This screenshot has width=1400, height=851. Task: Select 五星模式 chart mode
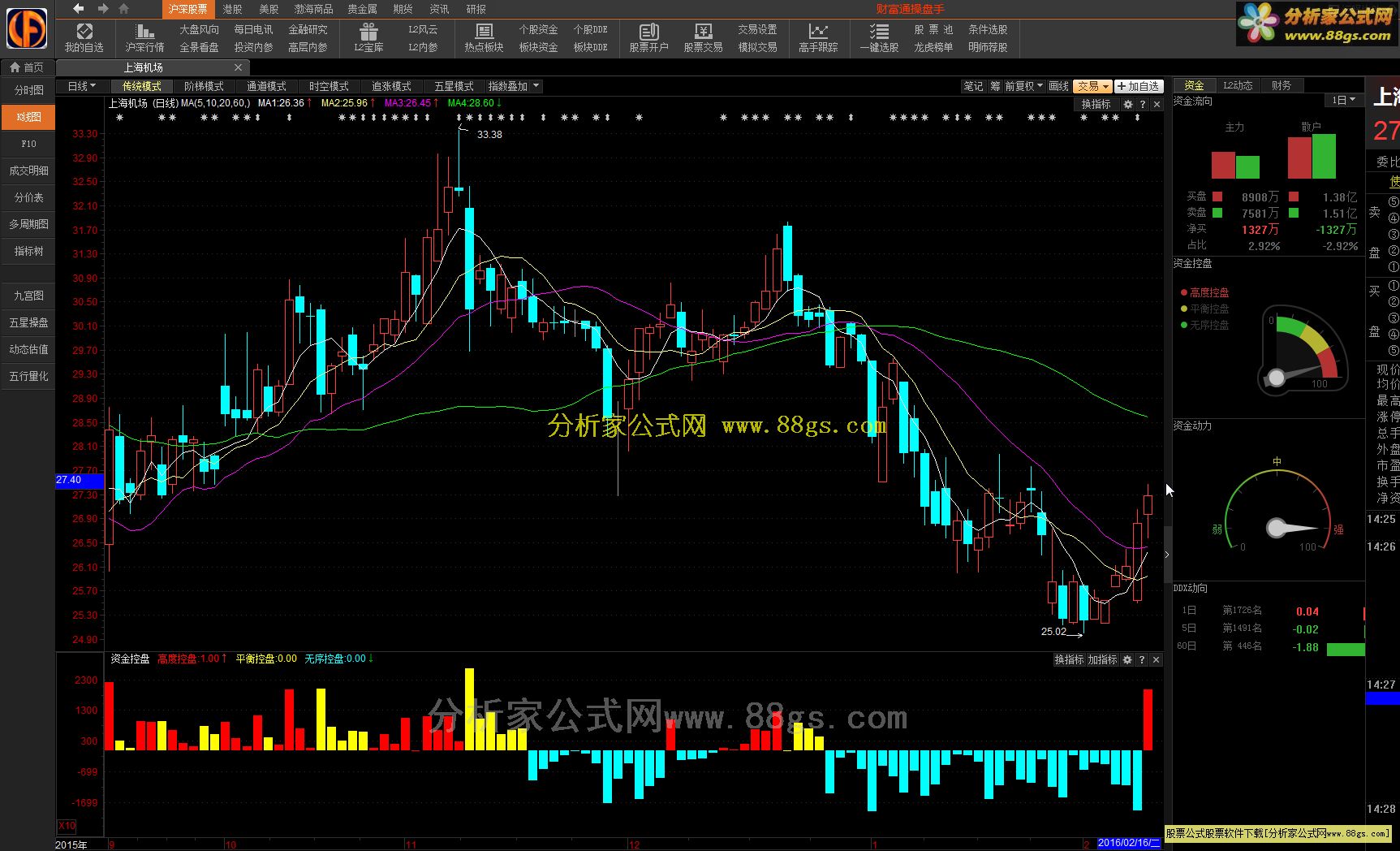click(x=454, y=86)
